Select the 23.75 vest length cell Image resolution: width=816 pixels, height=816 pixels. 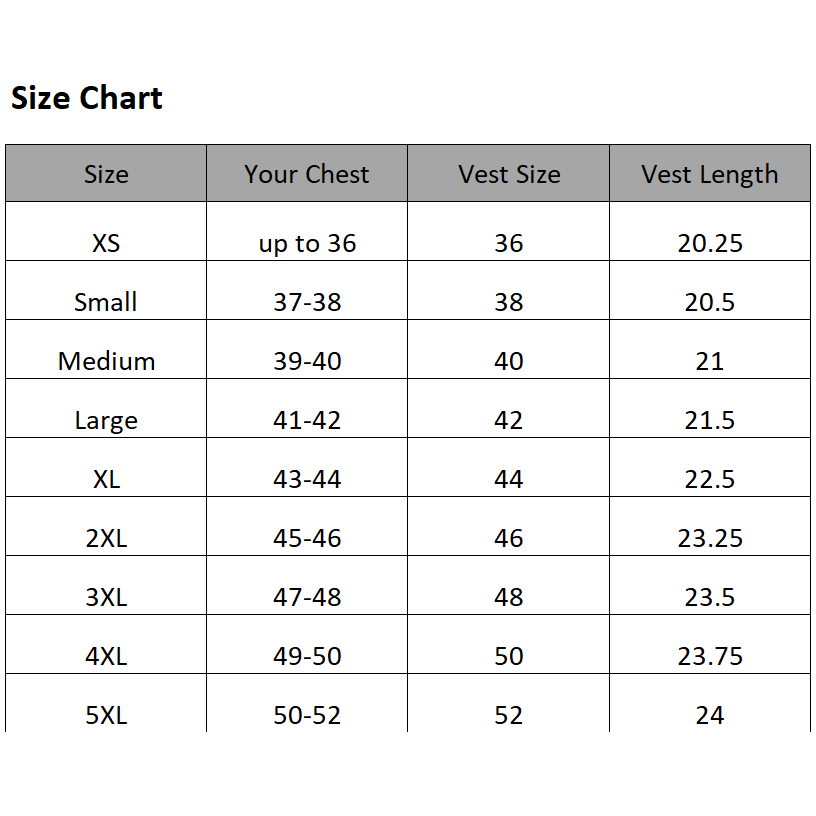tap(710, 656)
